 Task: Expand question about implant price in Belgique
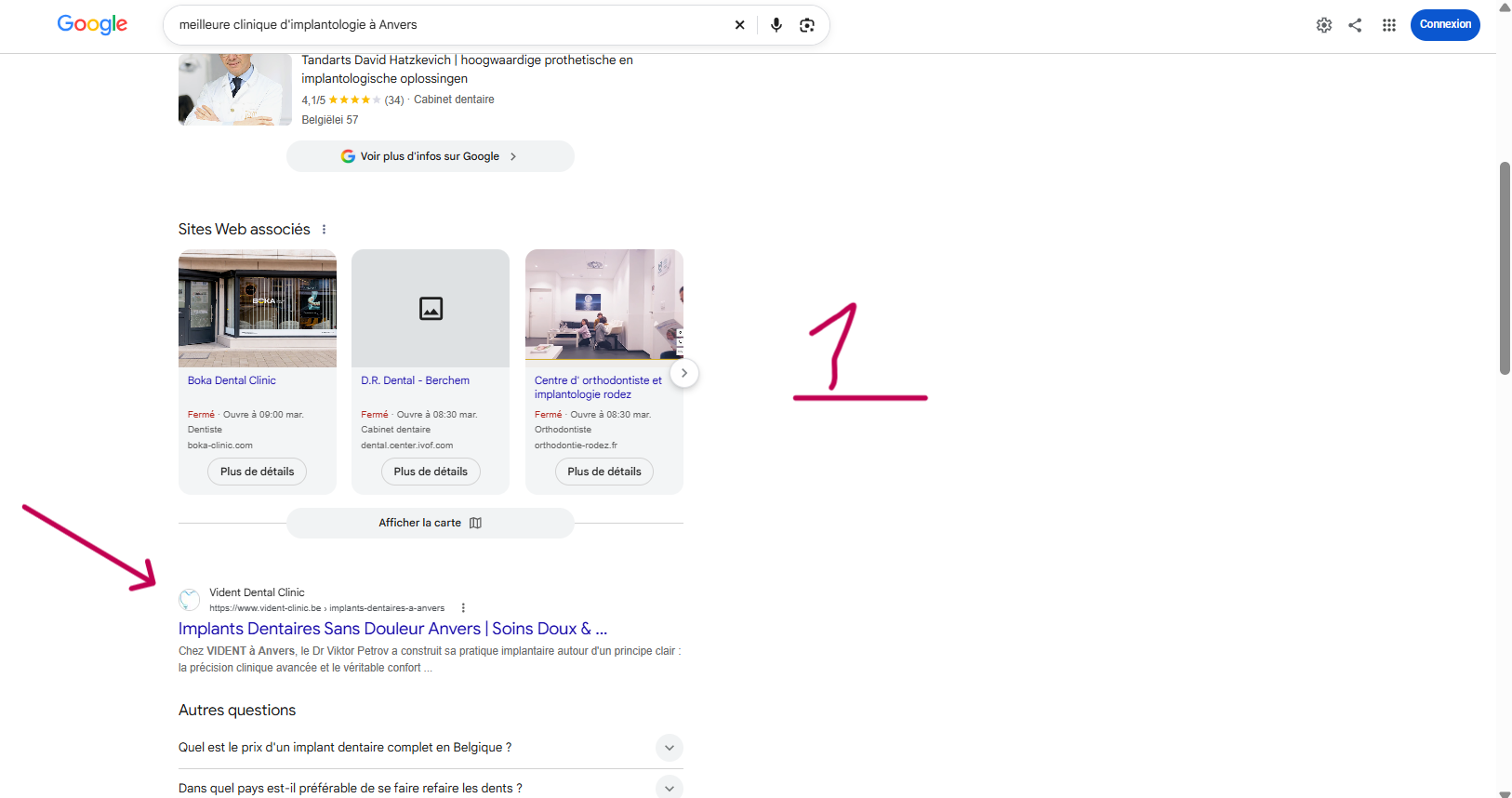click(x=431, y=748)
